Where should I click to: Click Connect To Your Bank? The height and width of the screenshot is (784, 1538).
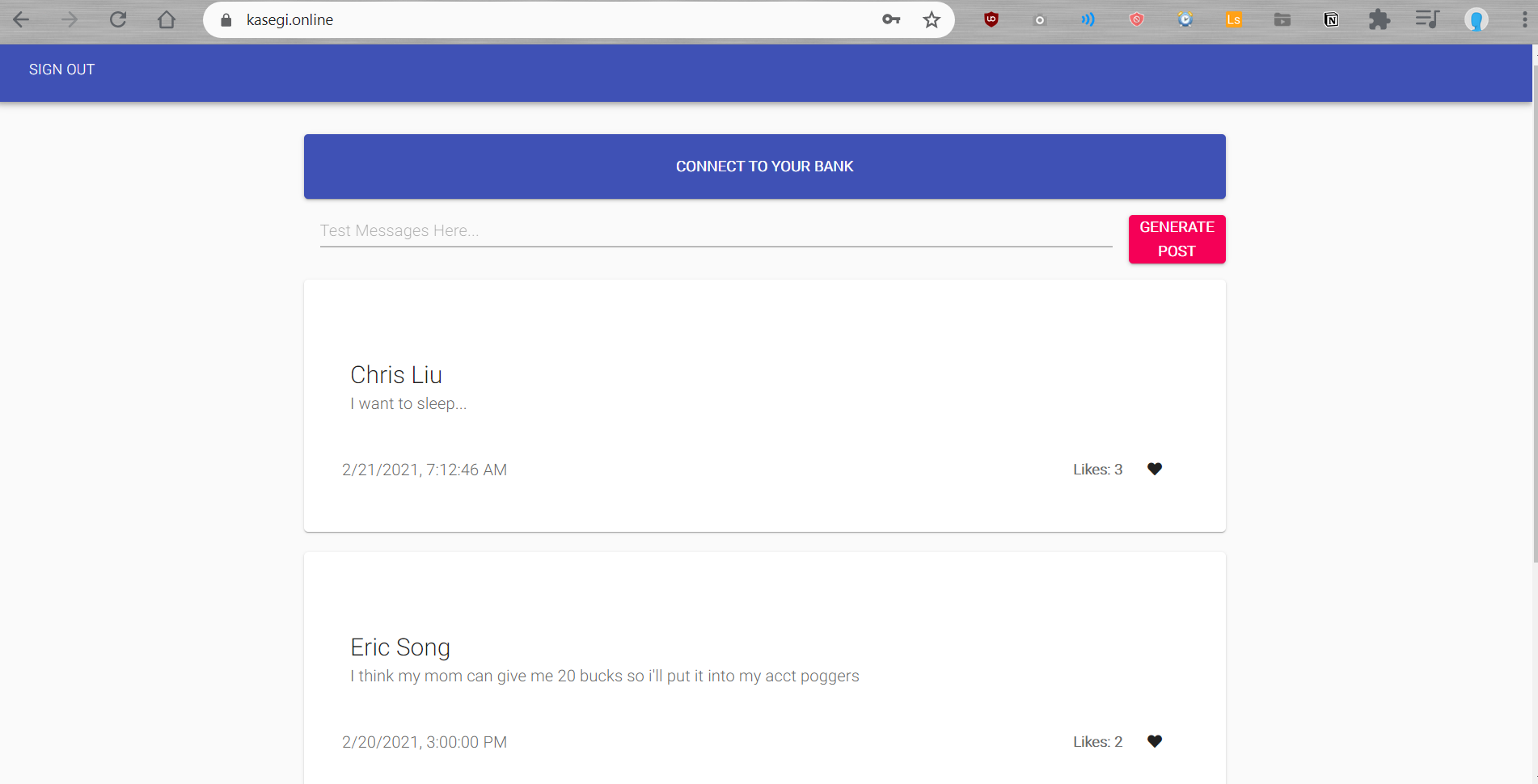[765, 166]
